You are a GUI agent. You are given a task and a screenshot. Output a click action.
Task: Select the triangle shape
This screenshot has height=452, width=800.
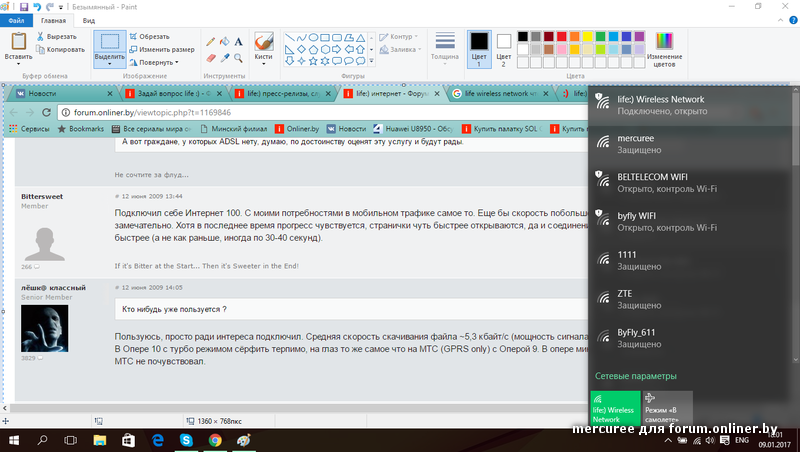pyautogui.click(x=360, y=38)
